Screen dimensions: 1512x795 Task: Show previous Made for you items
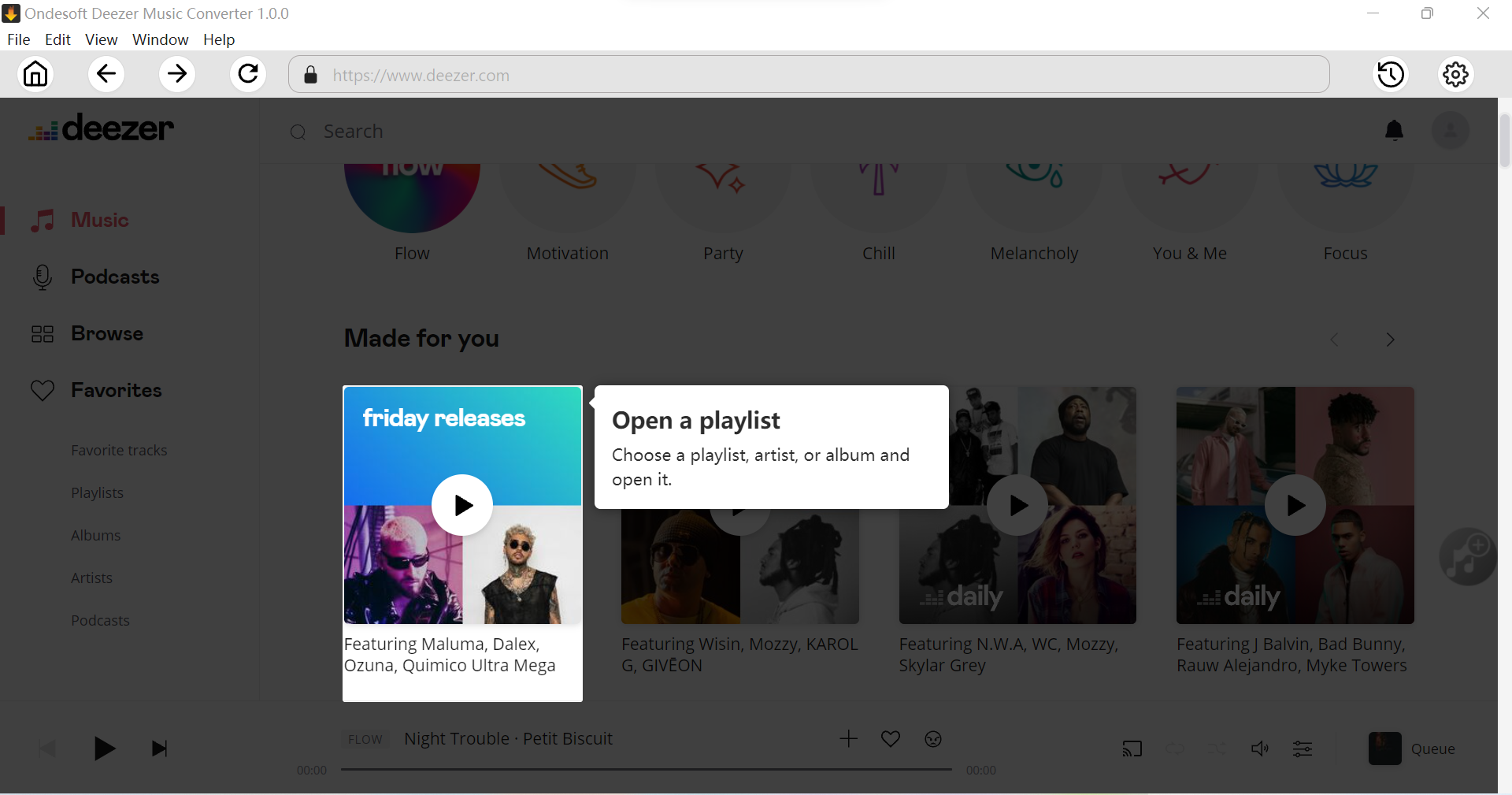point(1334,340)
